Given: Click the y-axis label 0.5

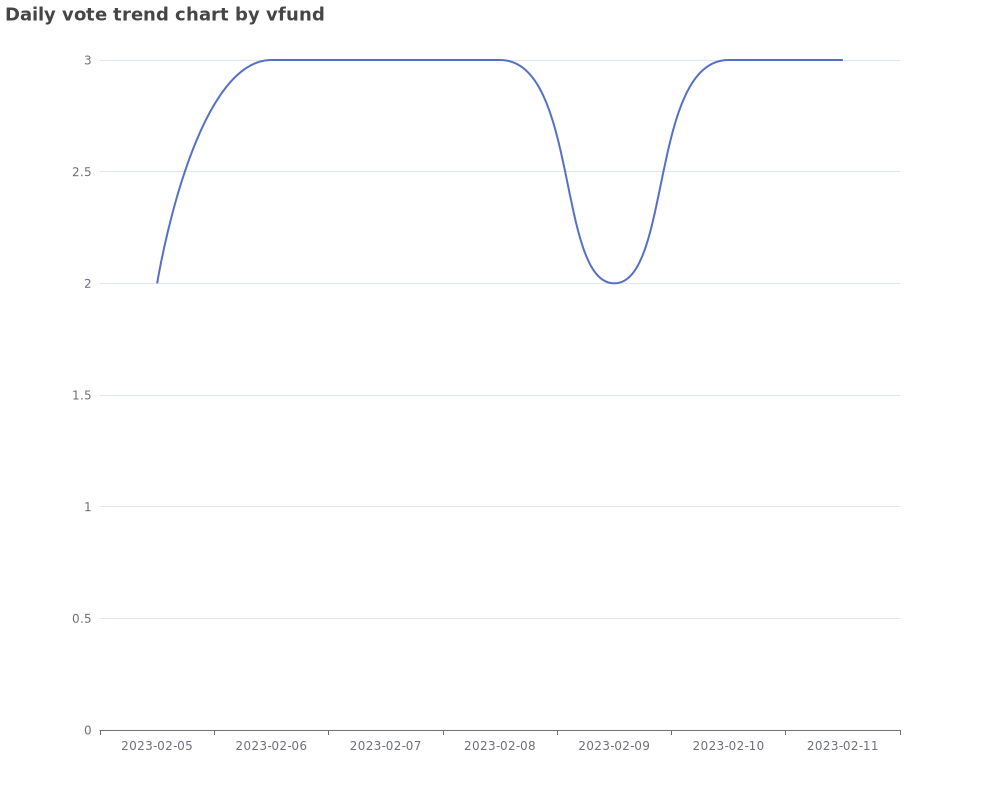Looking at the screenshot, I should coord(82,619).
